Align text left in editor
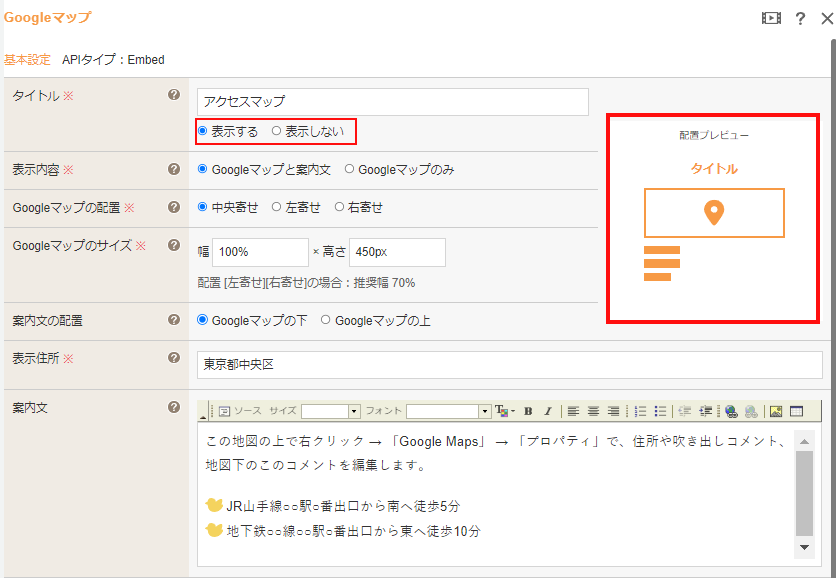Image resolution: width=836 pixels, height=578 pixels. 573,411
